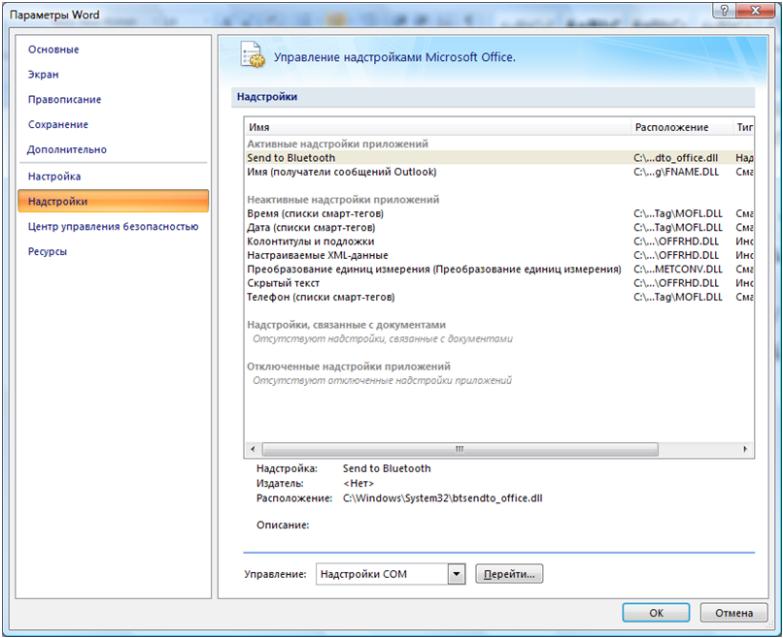Select Дата (списки смарт-тегов) add-in
783x638 pixels.
point(499,228)
